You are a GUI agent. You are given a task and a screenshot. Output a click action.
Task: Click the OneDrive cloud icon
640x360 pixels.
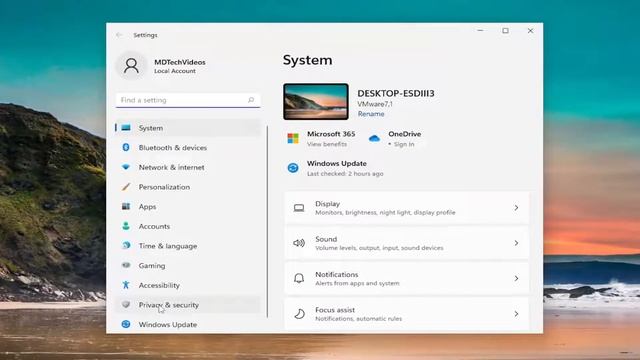(374, 139)
